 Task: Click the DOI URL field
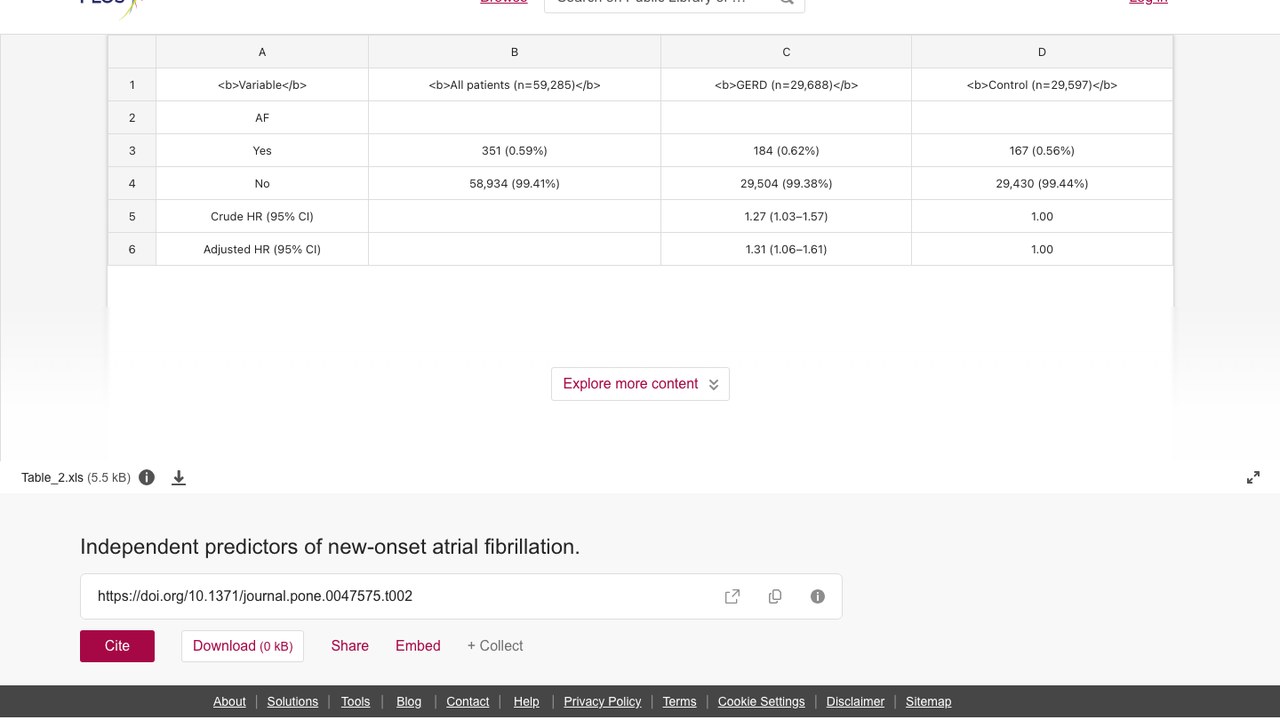[x=461, y=596]
